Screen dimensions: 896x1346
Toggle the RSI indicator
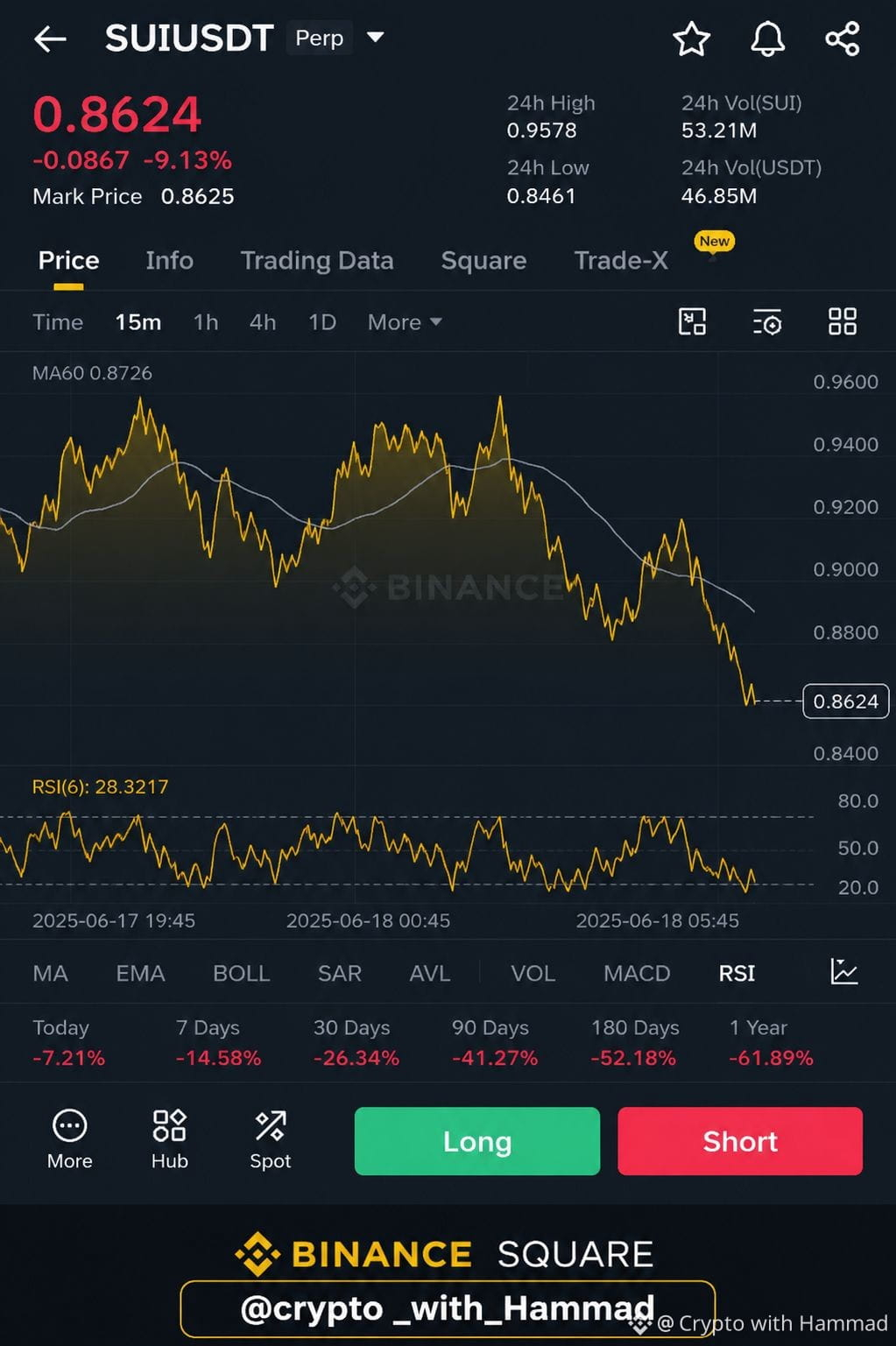pyautogui.click(x=737, y=973)
